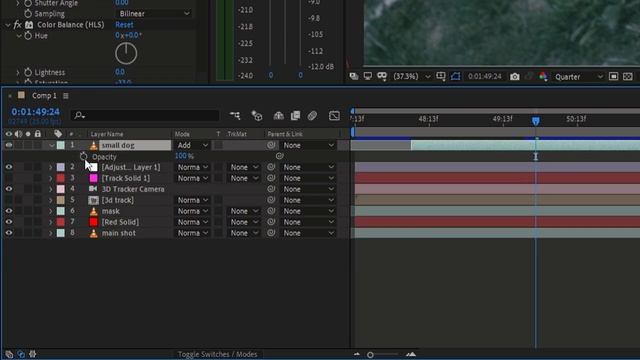Click Opacity expression pick whip
The height and width of the screenshot is (360, 640).
coord(280,156)
